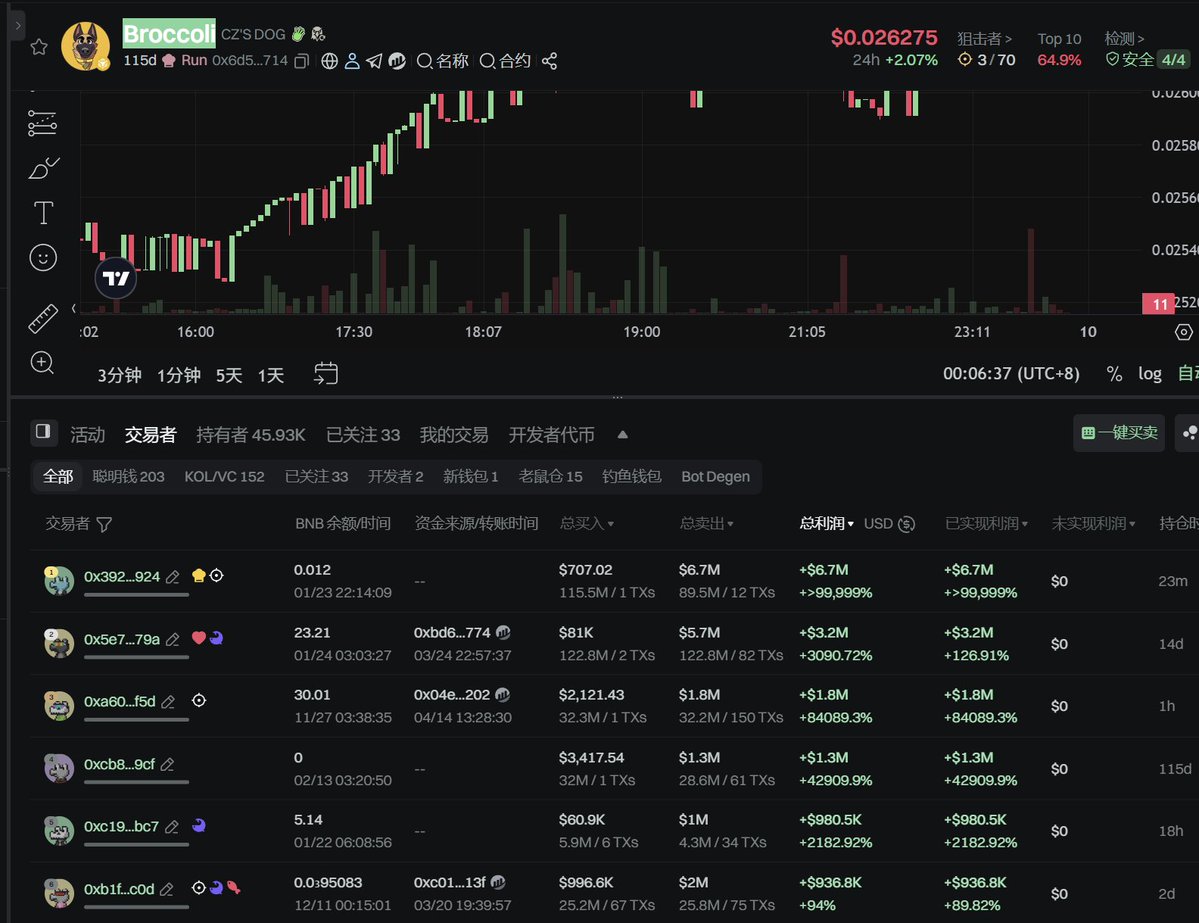1199x923 pixels.
Task: Click the TradingView logo on the chart
Action: (x=115, y=278)
